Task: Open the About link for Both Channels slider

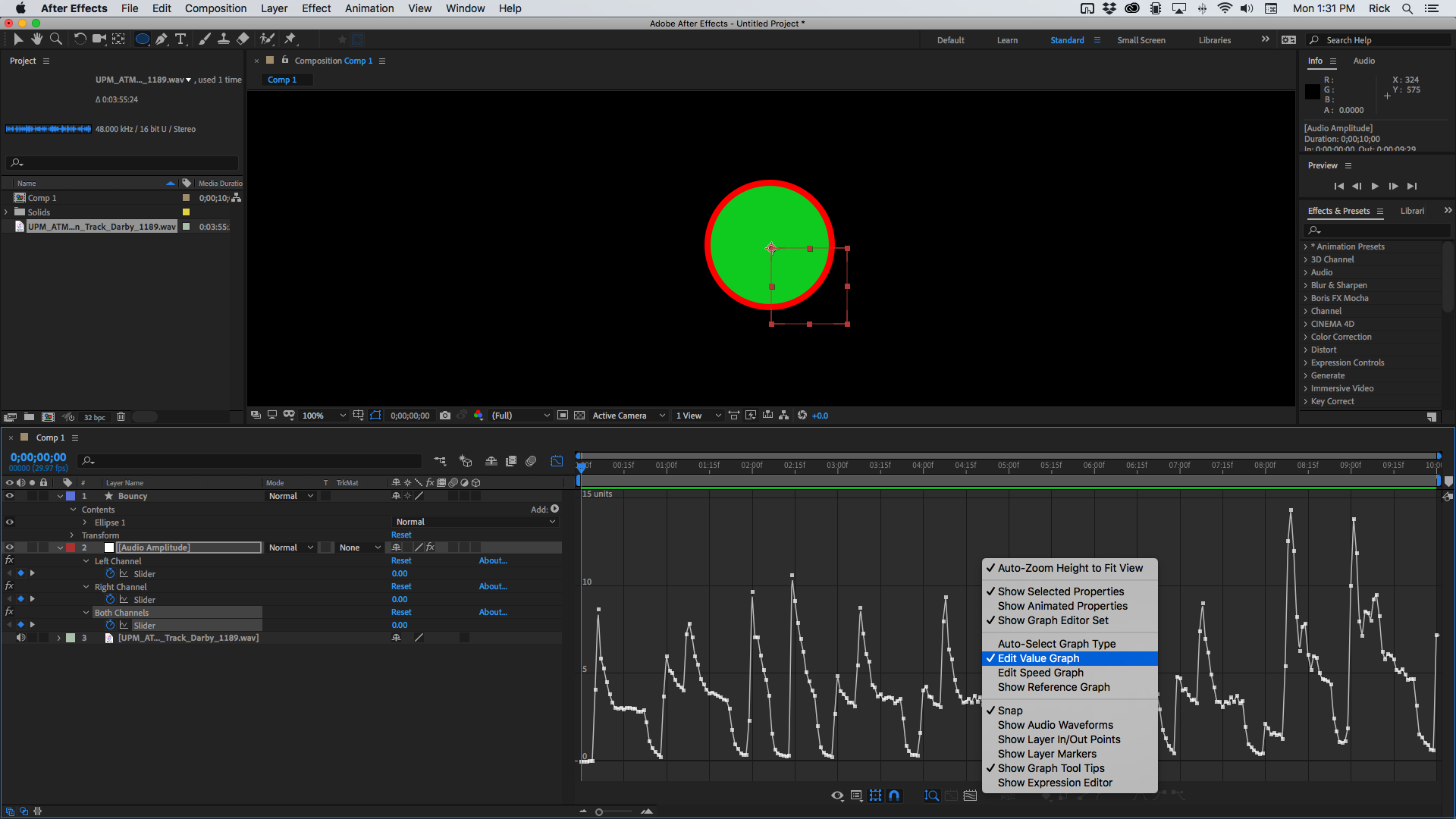Action: (x=492, y=612)
